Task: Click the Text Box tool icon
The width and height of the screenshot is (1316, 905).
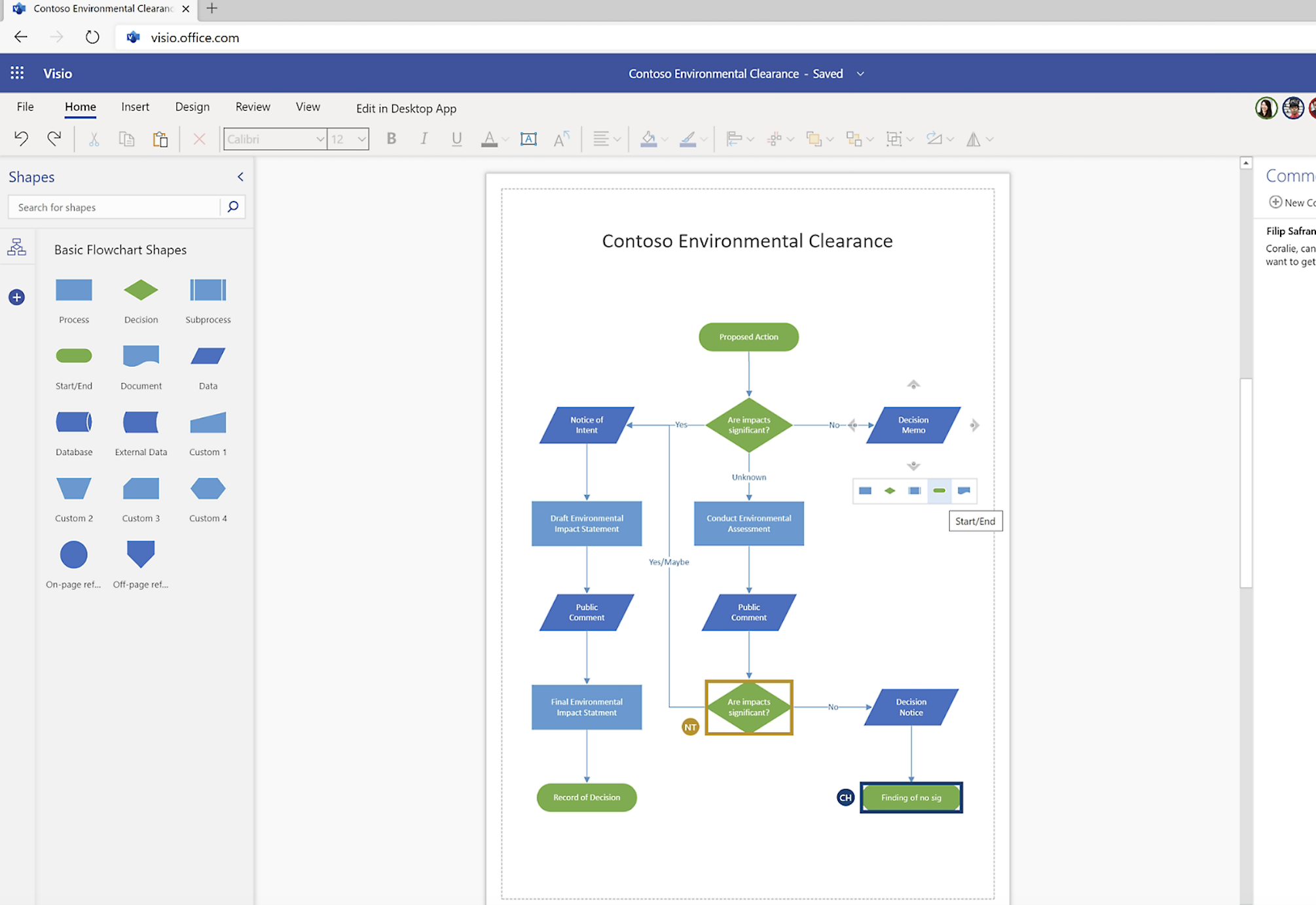Action: (x=528, y=139)
